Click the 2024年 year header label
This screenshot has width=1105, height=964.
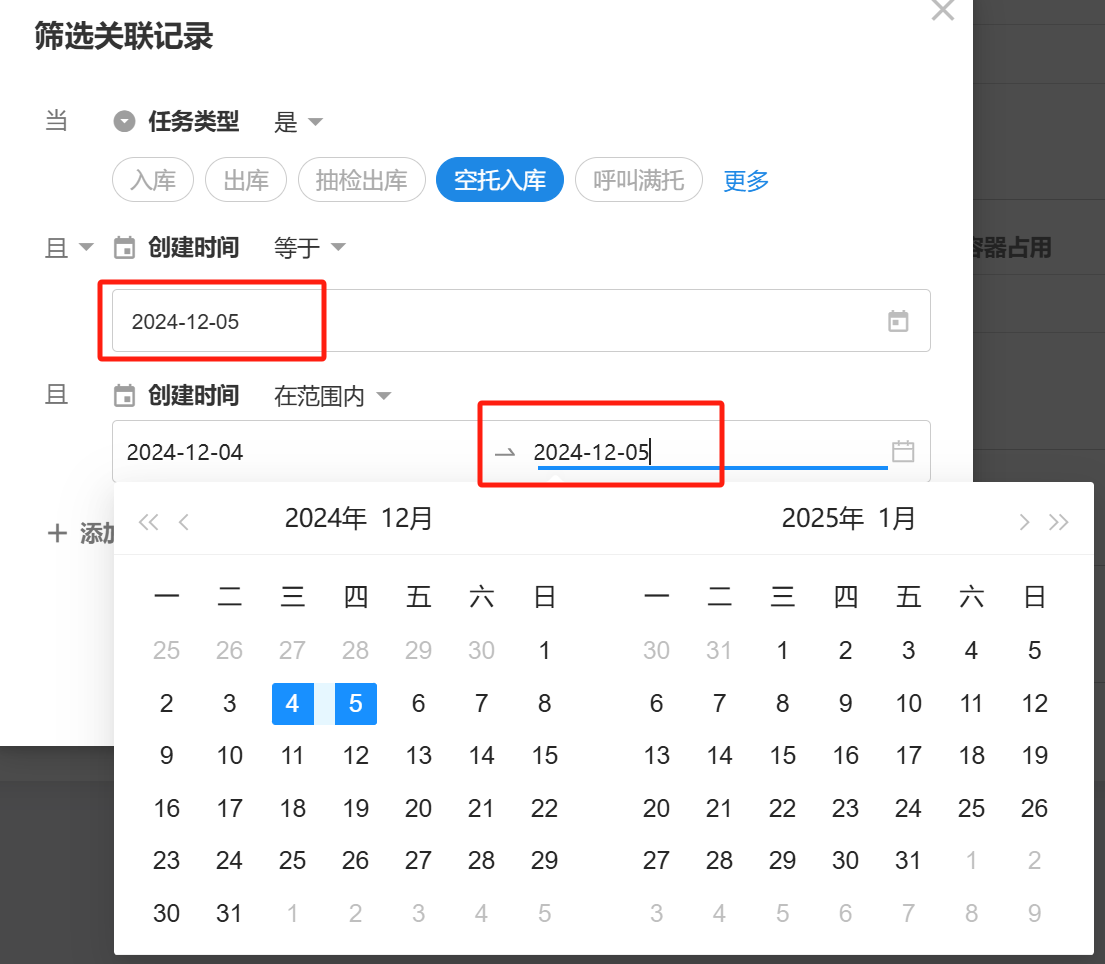324,518
